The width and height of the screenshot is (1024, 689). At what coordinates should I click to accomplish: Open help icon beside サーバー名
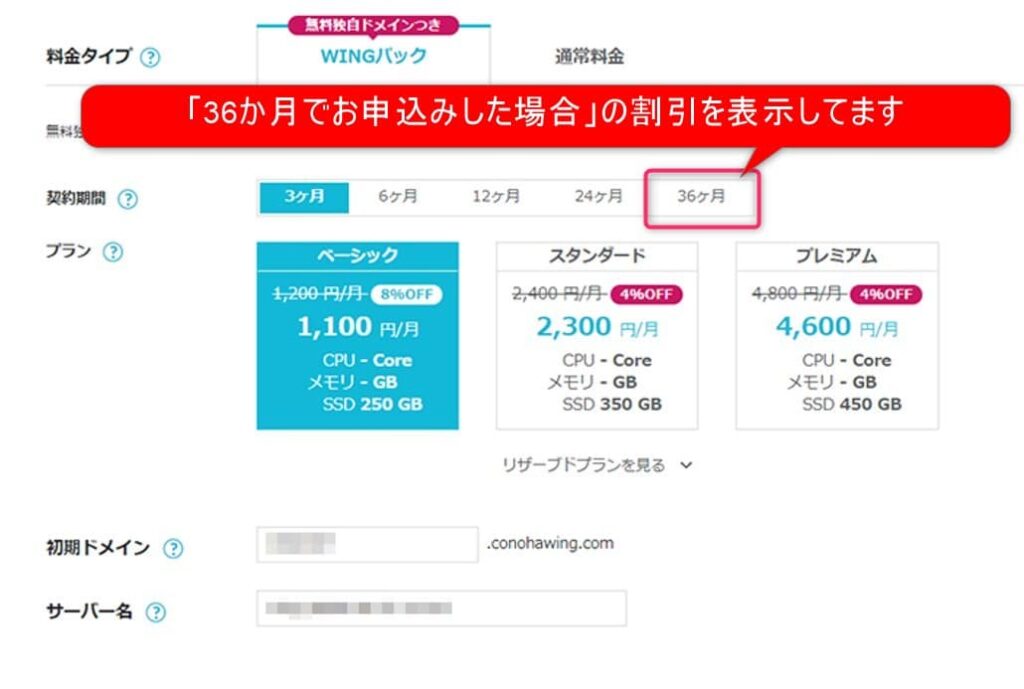155,613
